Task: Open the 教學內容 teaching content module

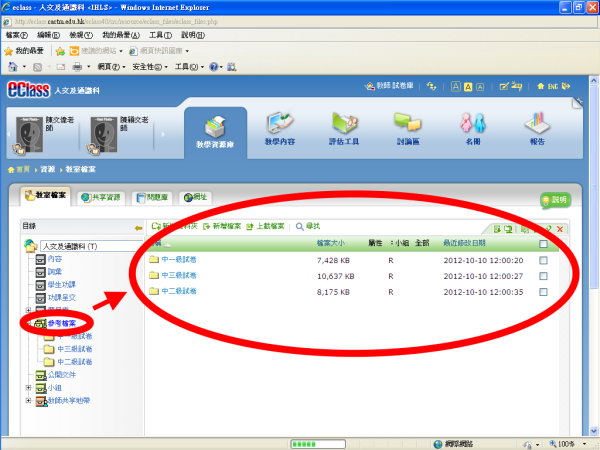Action: 280,129
